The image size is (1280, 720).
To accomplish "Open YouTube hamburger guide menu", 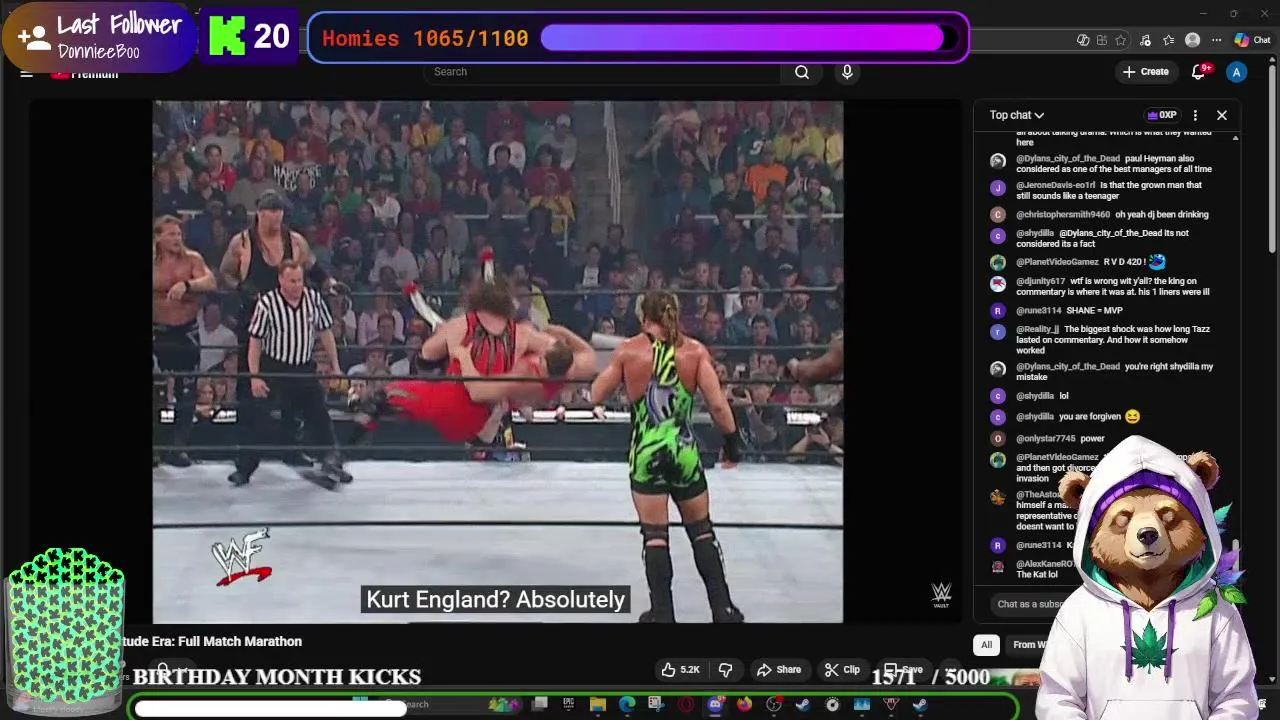I will (27, 73).
